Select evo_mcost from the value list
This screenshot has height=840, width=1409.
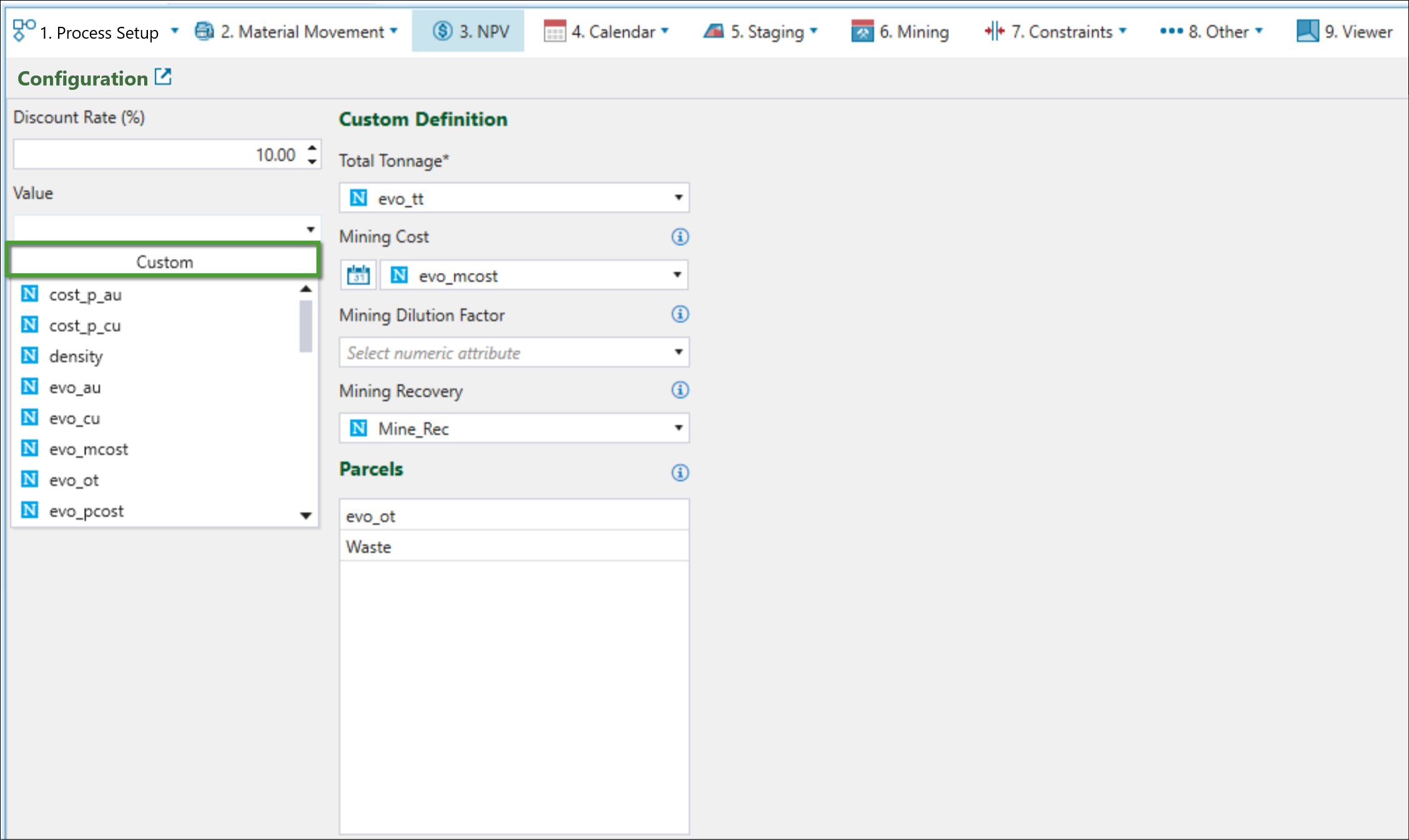(x=88, y=449)
